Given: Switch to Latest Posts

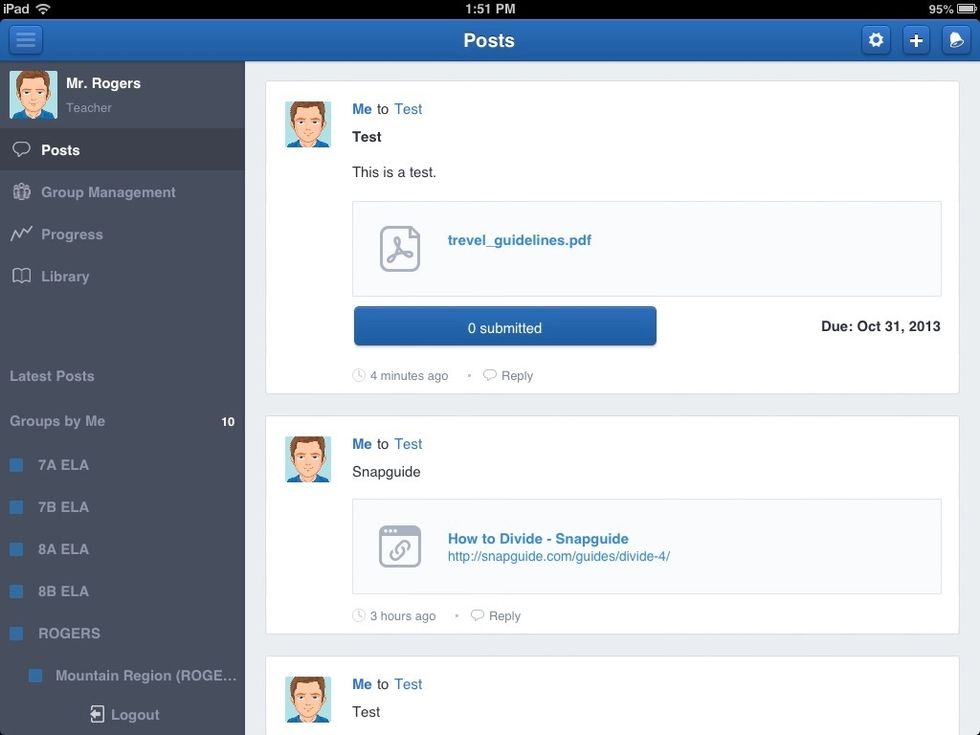Looking at the screenshot, I should coord(52,376).
